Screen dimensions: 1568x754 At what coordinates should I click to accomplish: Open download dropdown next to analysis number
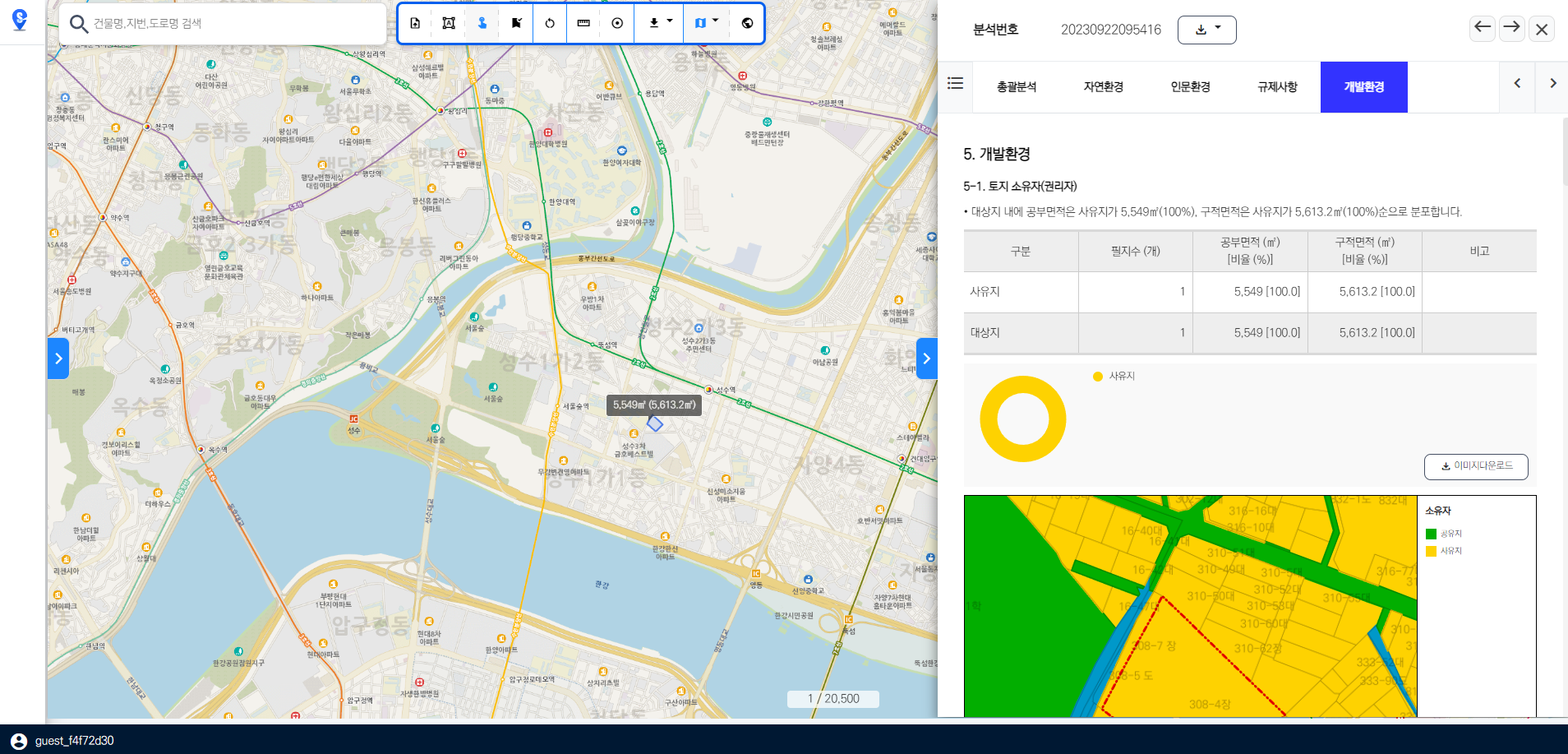[1206, 30]
